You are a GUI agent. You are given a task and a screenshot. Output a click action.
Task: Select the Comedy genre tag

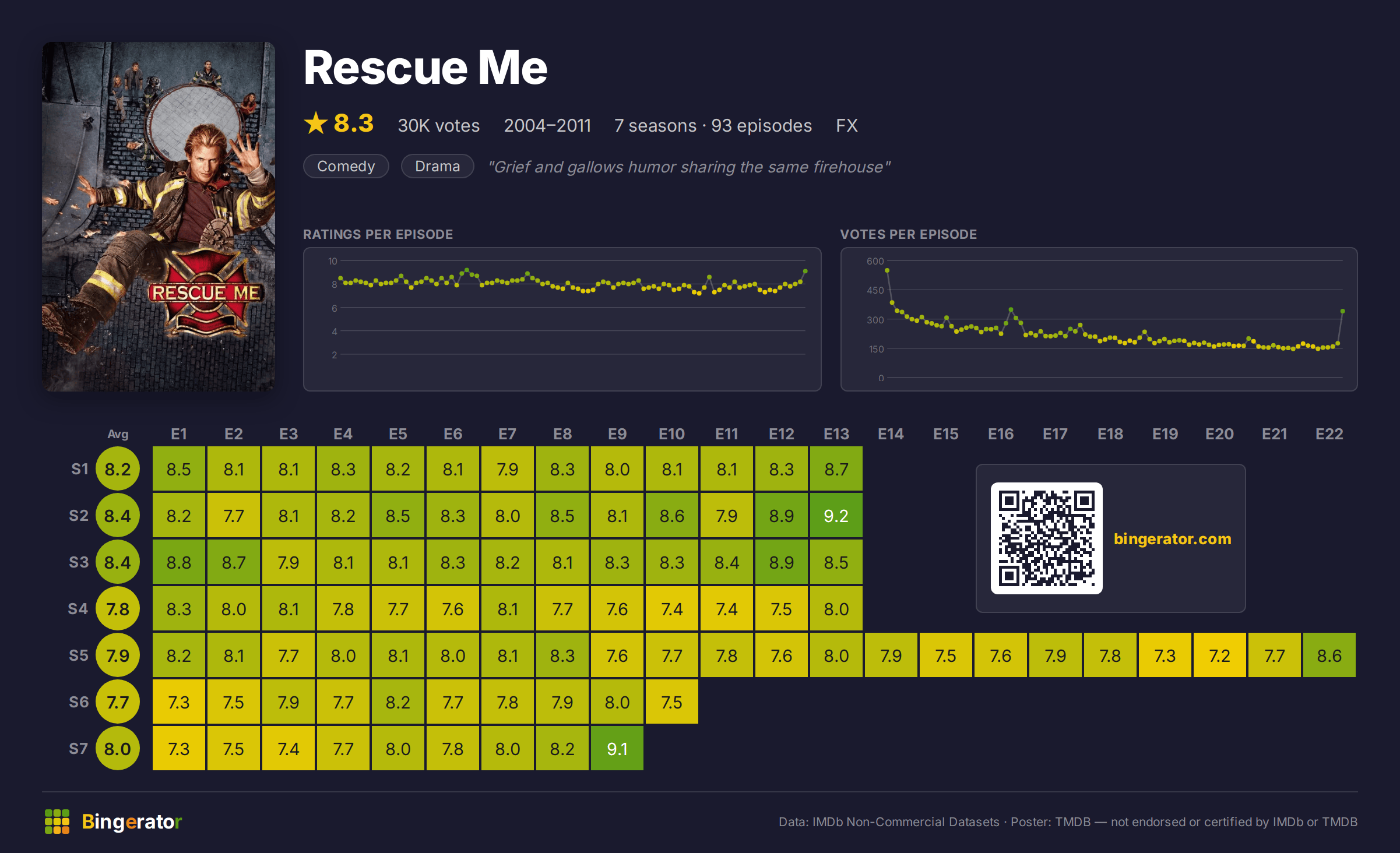click(346, 166)
